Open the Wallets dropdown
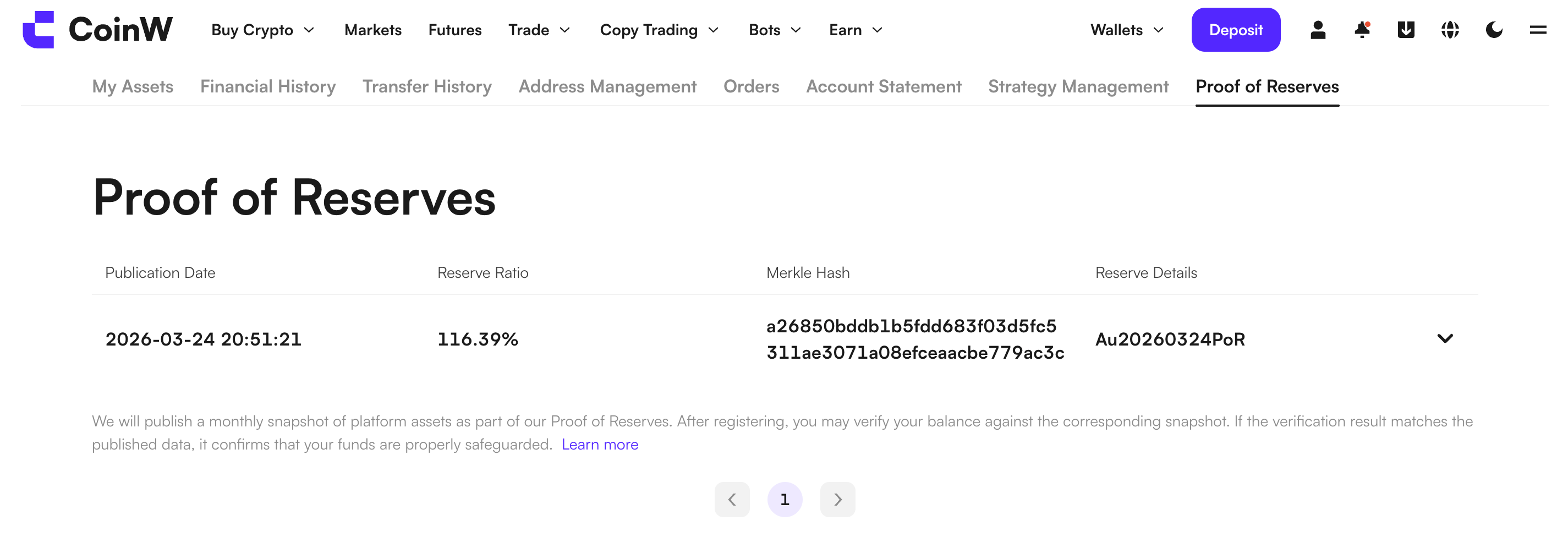This screenshot has width=1568, height=537. [1127, 30]
